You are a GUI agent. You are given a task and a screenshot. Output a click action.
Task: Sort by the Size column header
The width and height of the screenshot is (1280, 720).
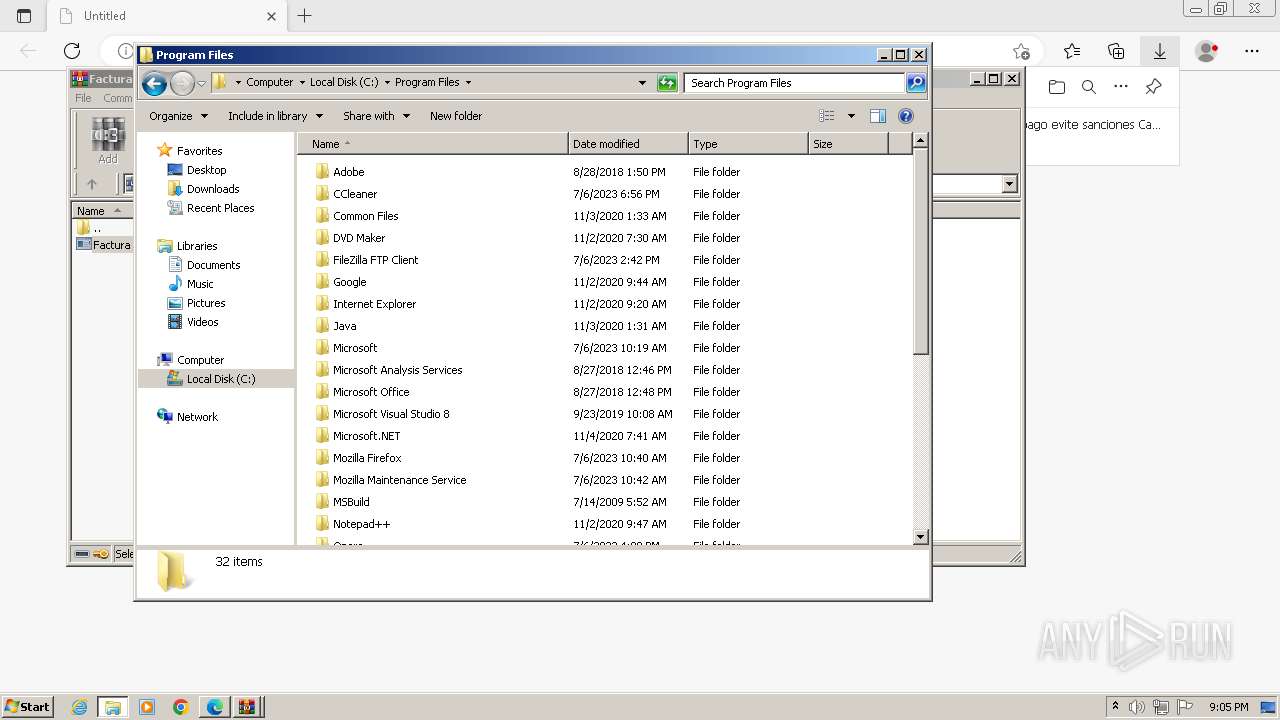point(848,144)
